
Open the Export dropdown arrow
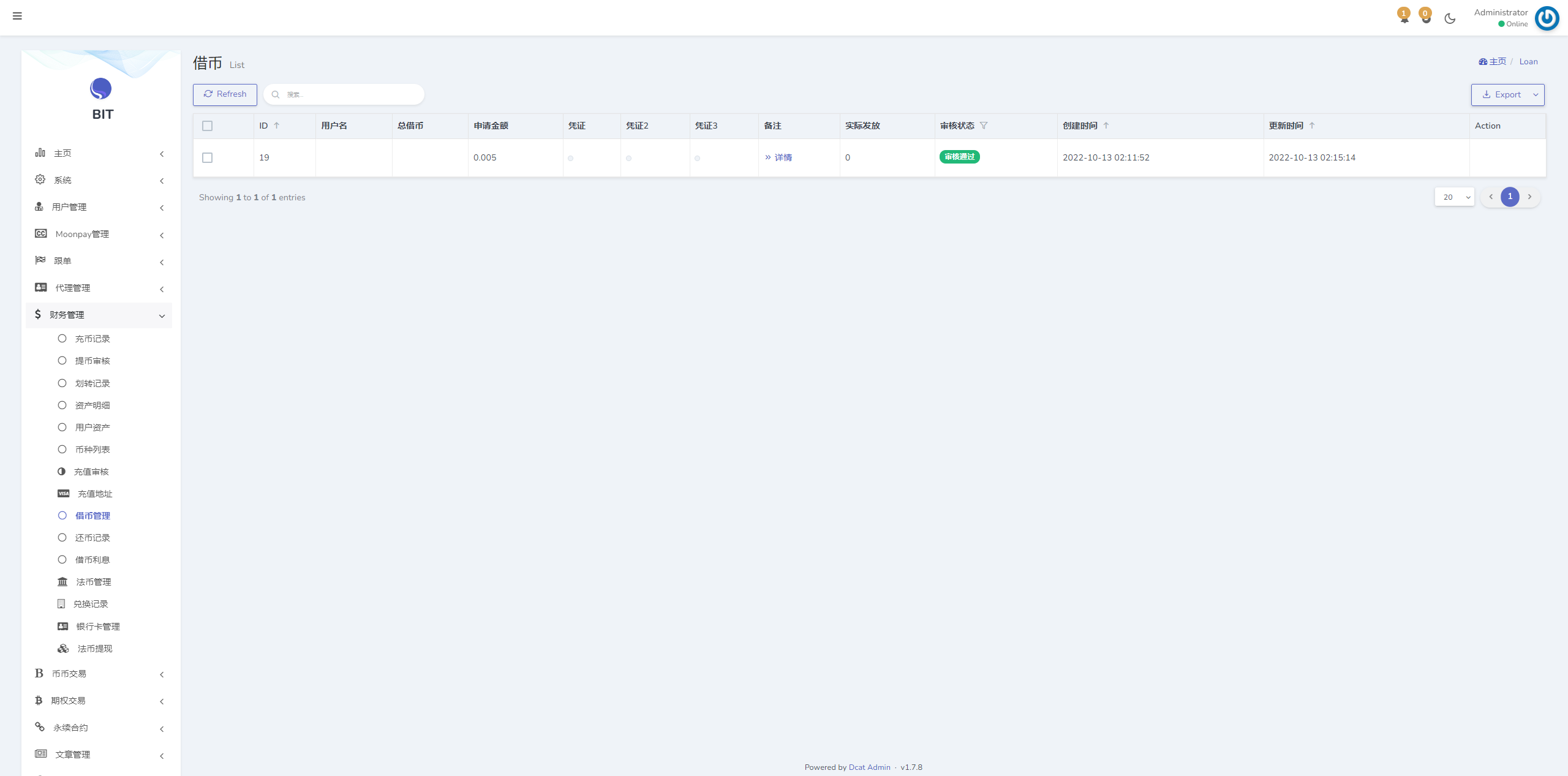click(1536, 95)
